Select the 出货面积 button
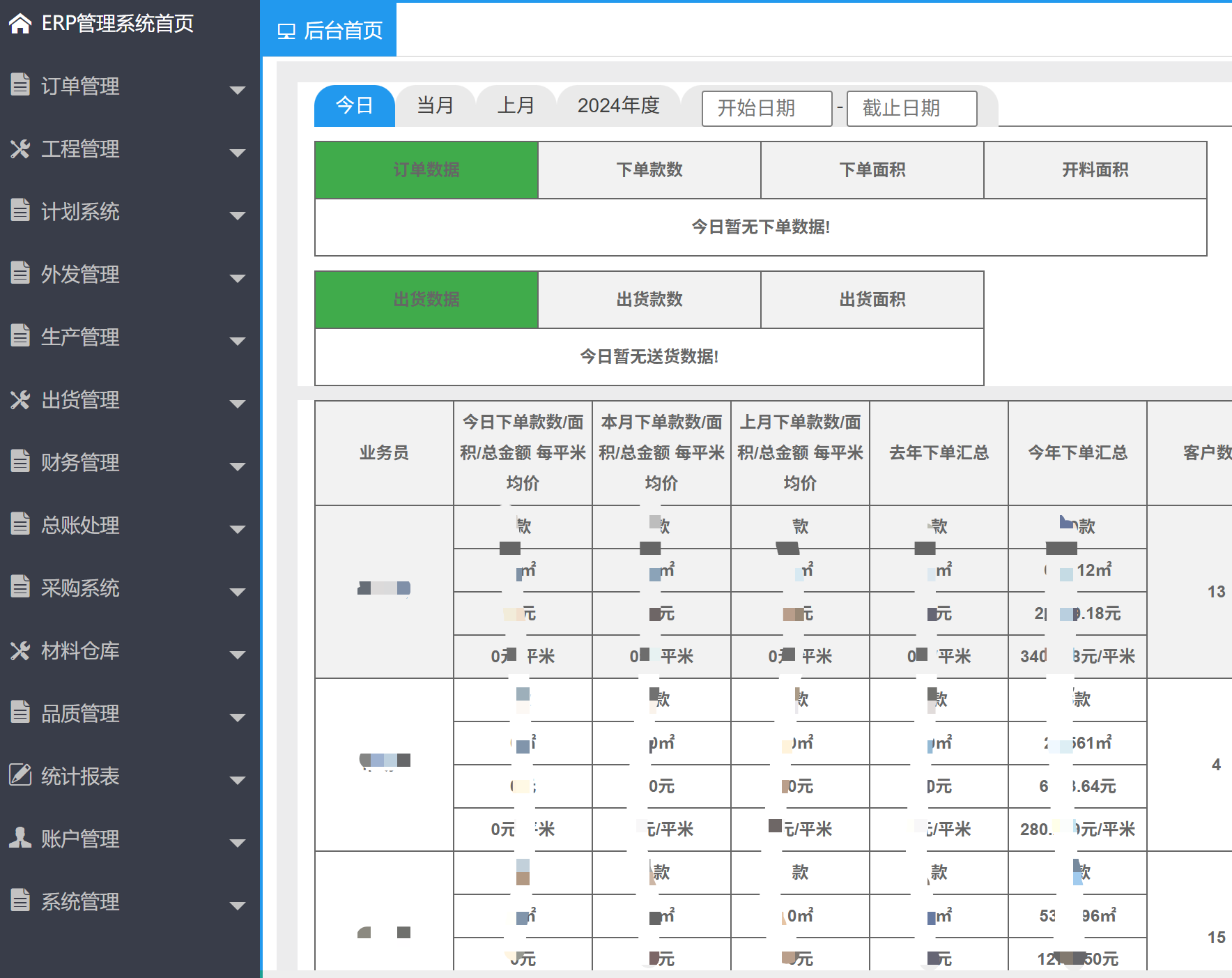The width and height of the screenshot is (1232, 978). (x=872, y=299)
